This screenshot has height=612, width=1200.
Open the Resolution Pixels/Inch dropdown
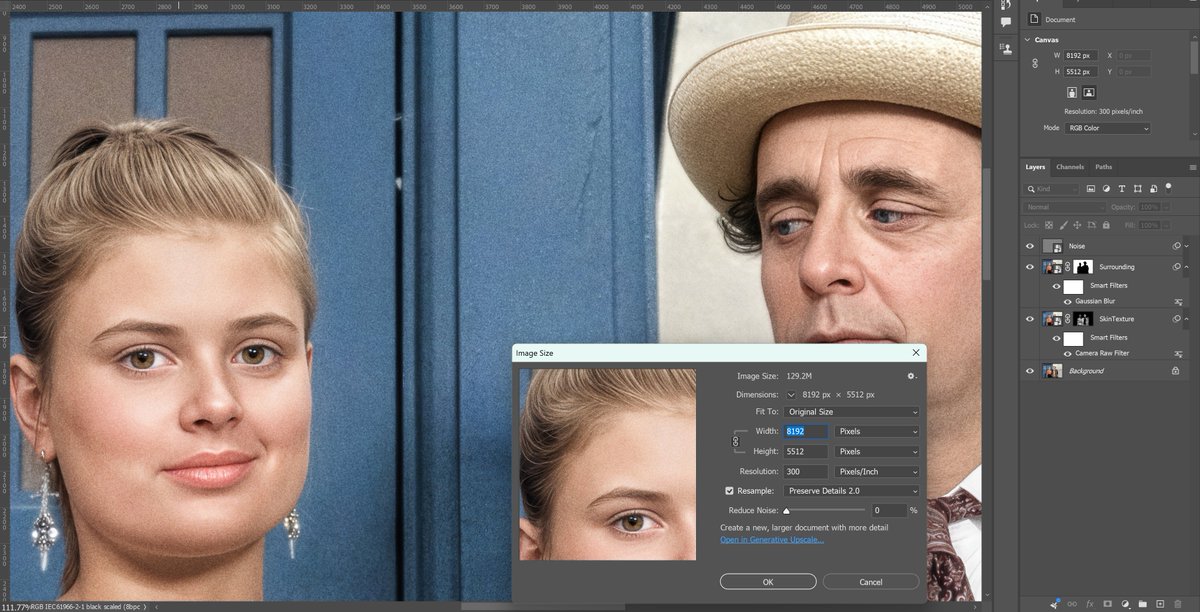tap(877, 472)
